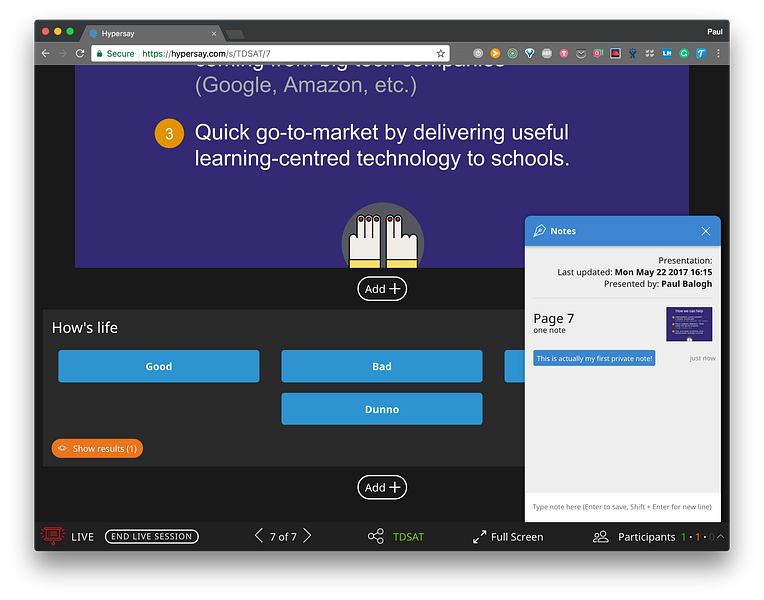Click Add + button below the slide
The height and width of the screenshot is (600, 764).
[382, 289]
